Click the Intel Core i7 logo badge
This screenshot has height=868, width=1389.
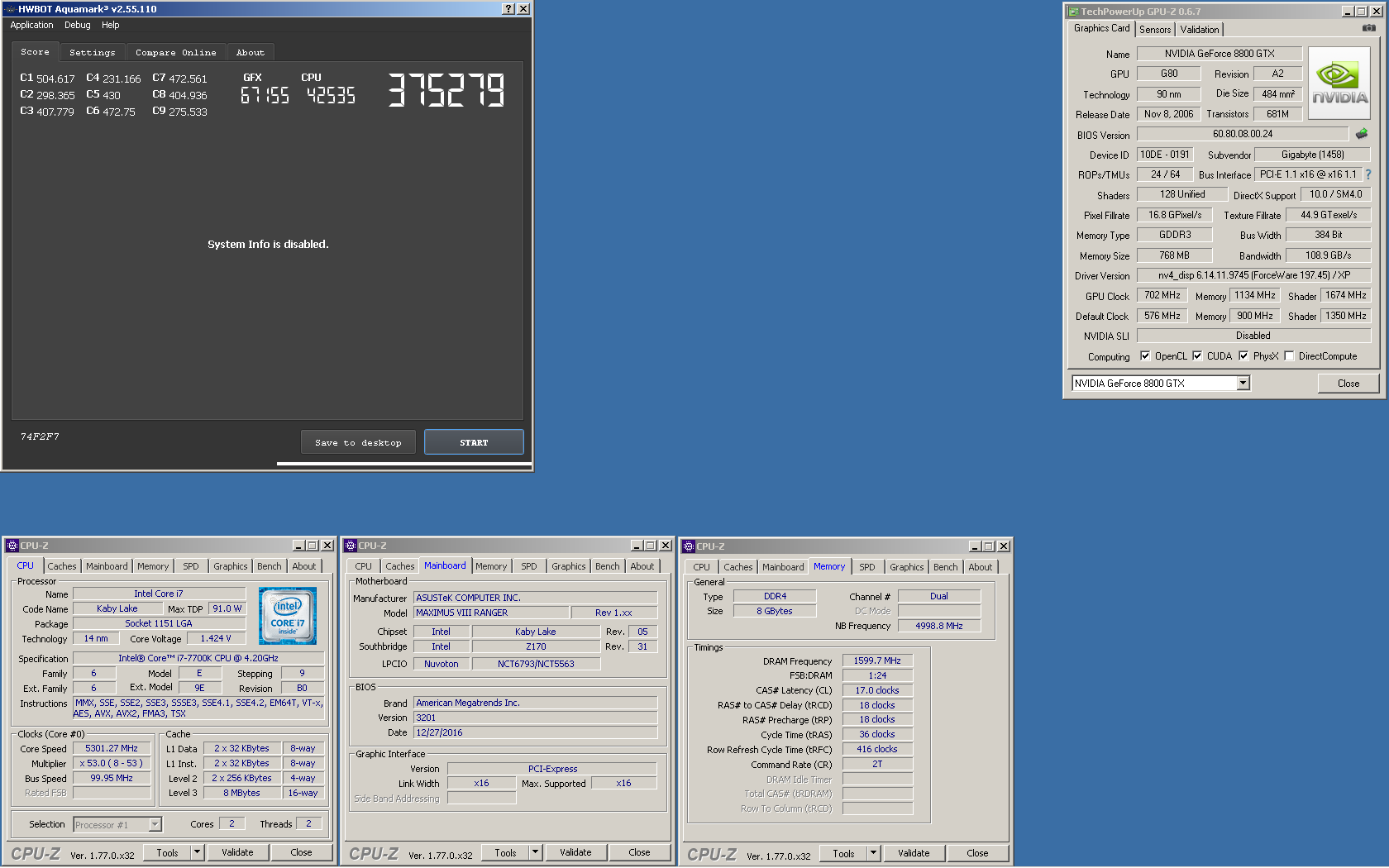click(288, 616)
